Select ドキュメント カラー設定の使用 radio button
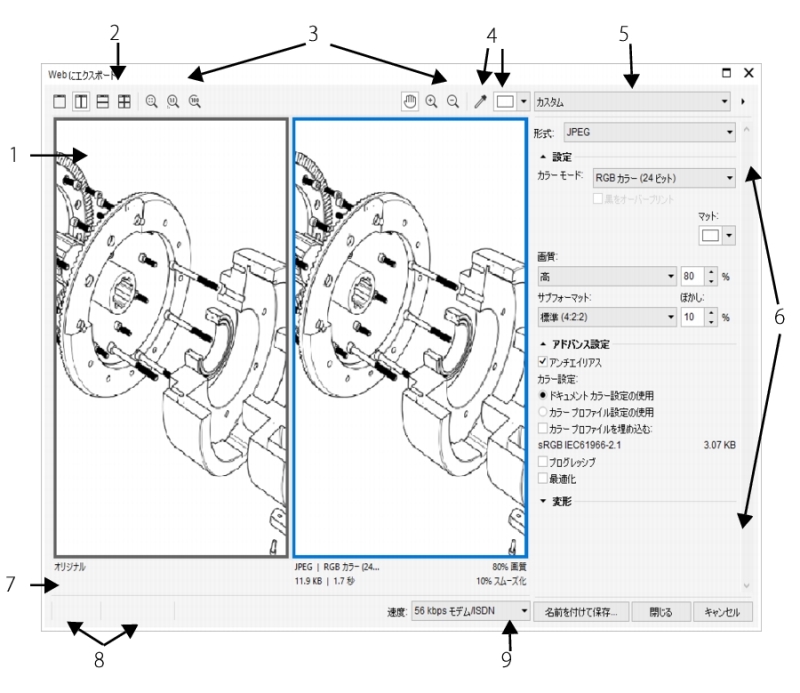800x693 pixels. click(543, 395)
